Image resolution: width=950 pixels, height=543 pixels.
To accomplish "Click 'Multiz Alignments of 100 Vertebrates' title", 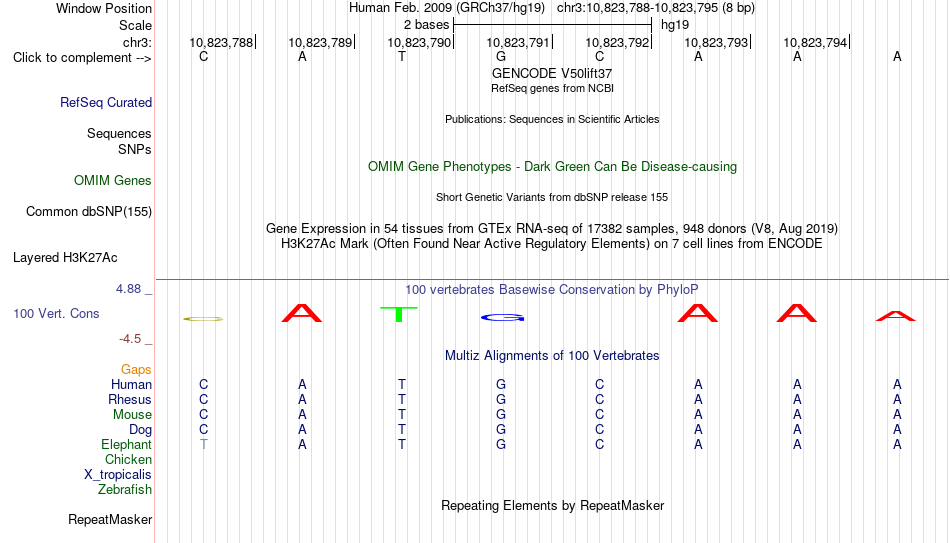I will 552,356.
